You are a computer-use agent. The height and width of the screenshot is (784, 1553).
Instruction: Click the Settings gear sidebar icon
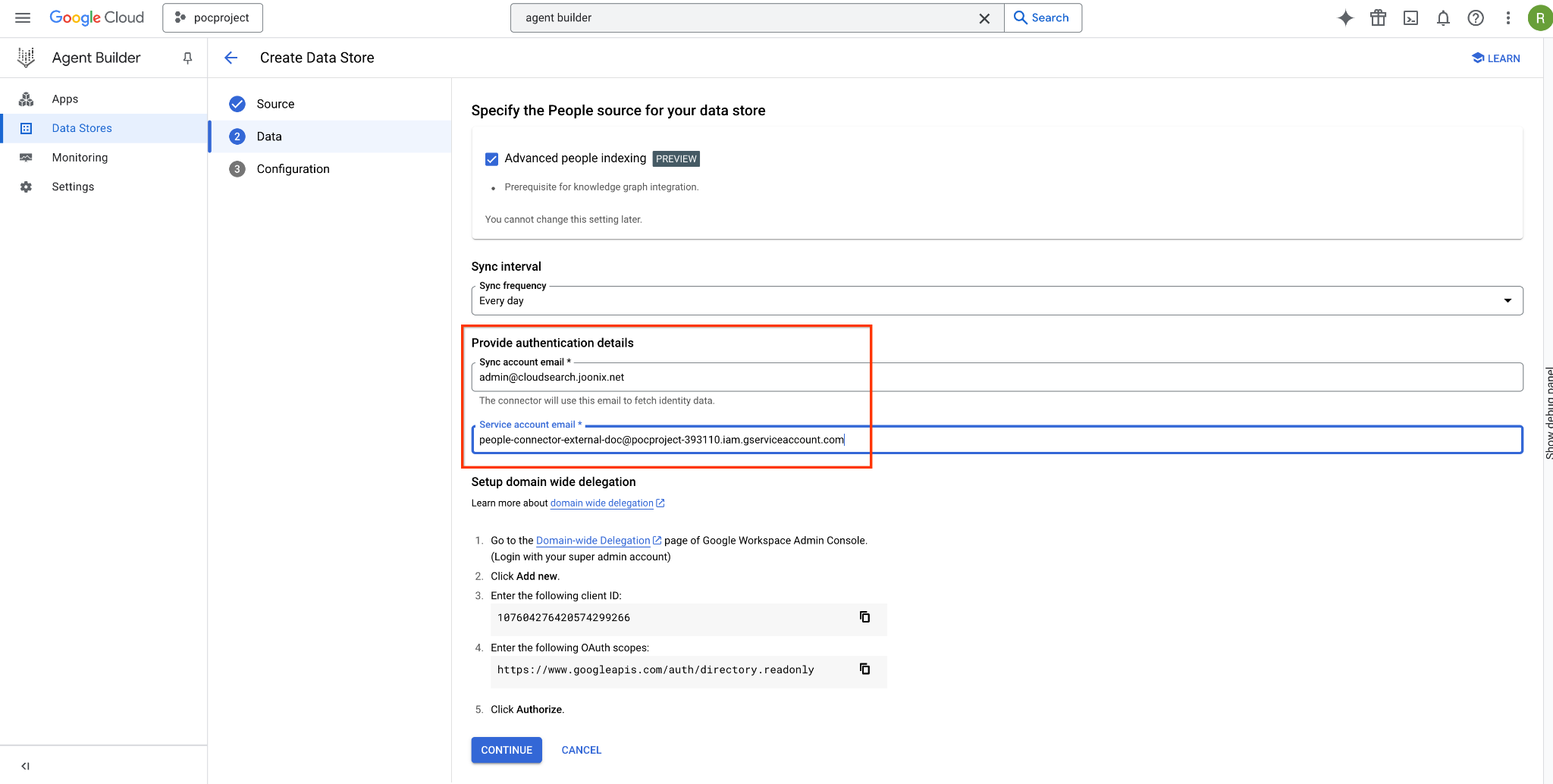tap(27, 187)
